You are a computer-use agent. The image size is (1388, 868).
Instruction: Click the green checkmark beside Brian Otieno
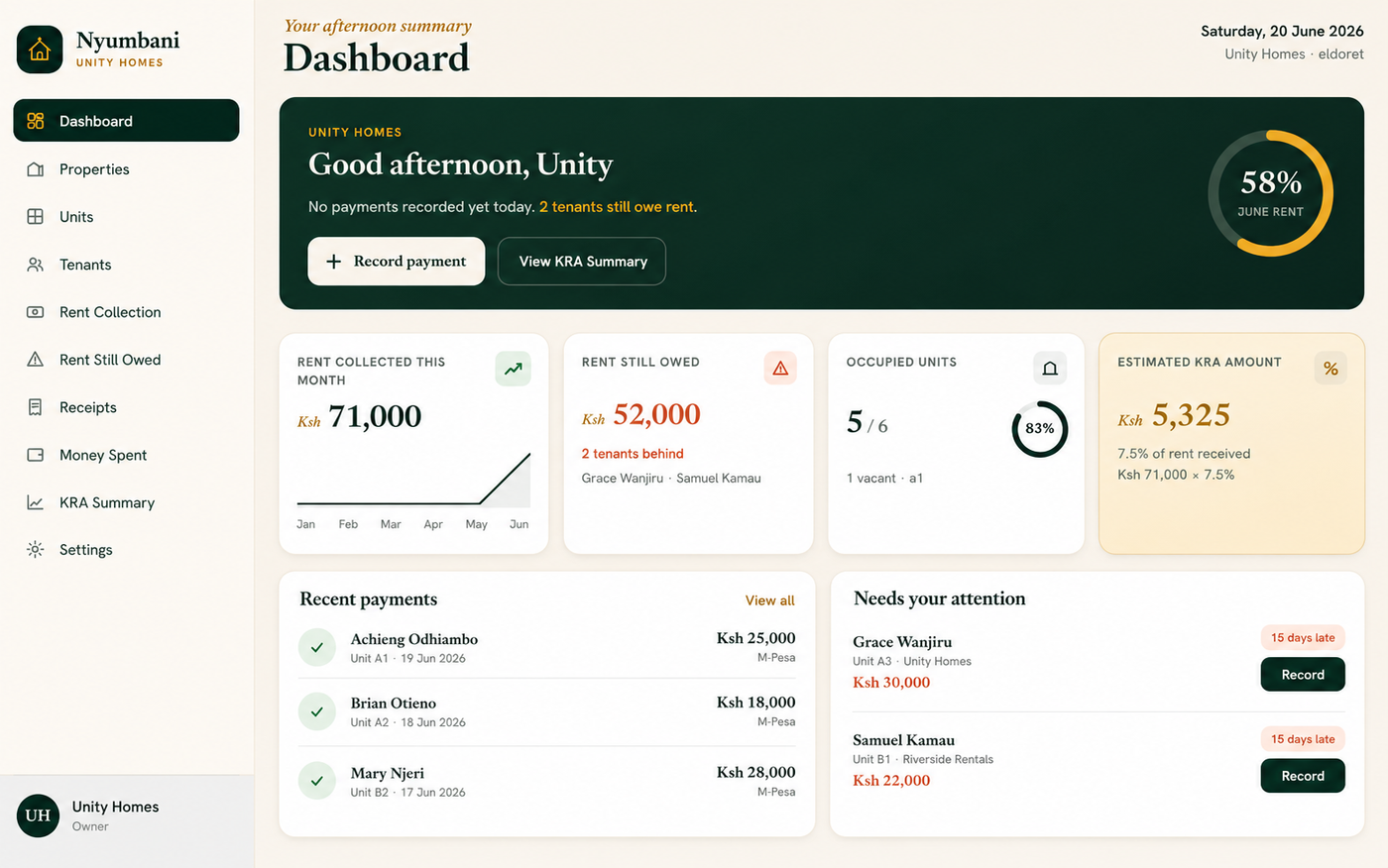317,711
